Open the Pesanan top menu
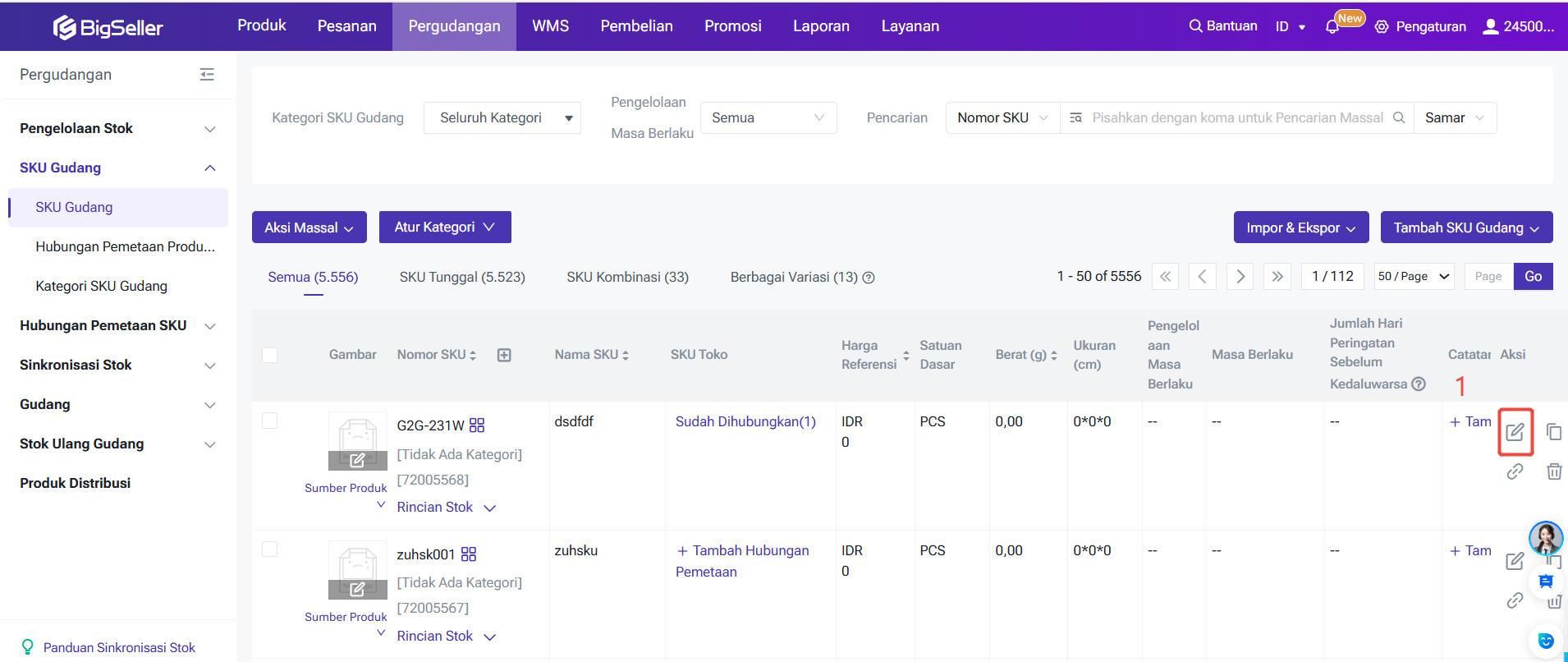 coord(346,26)
